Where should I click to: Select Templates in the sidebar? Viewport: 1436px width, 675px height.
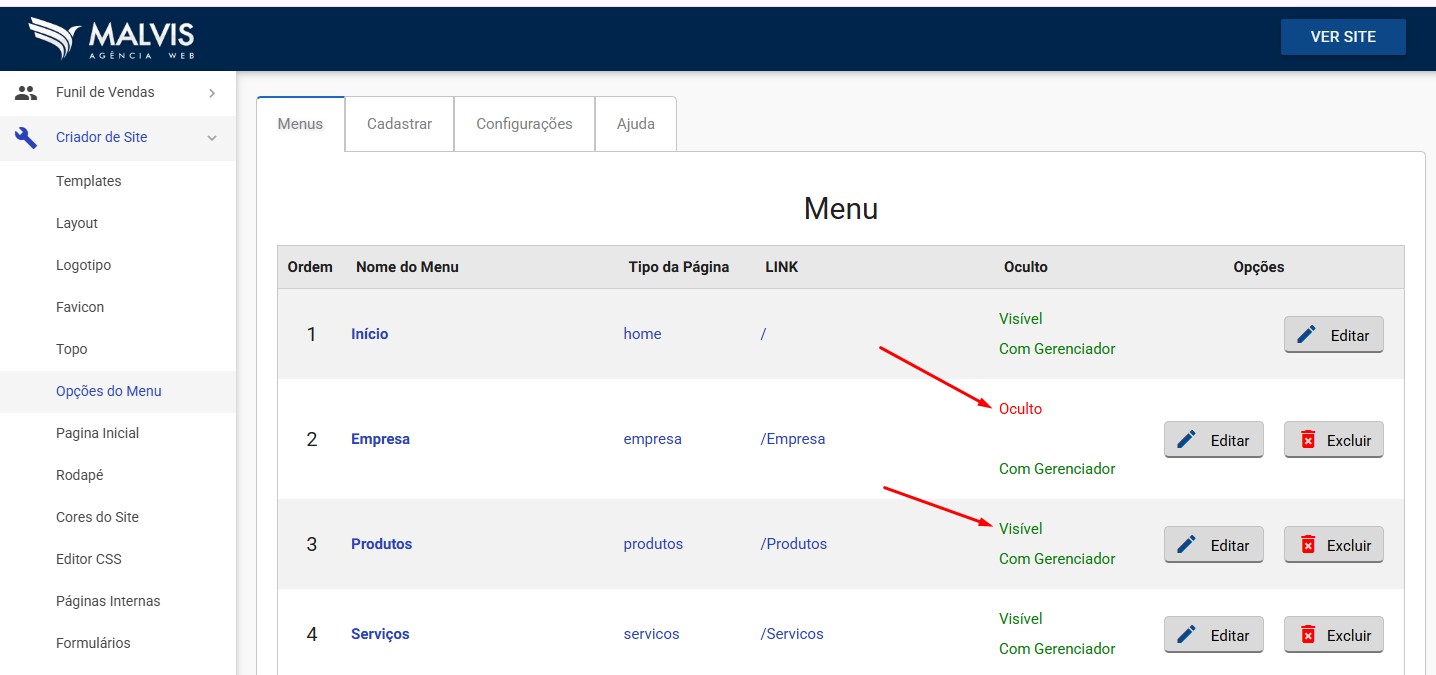88,181
